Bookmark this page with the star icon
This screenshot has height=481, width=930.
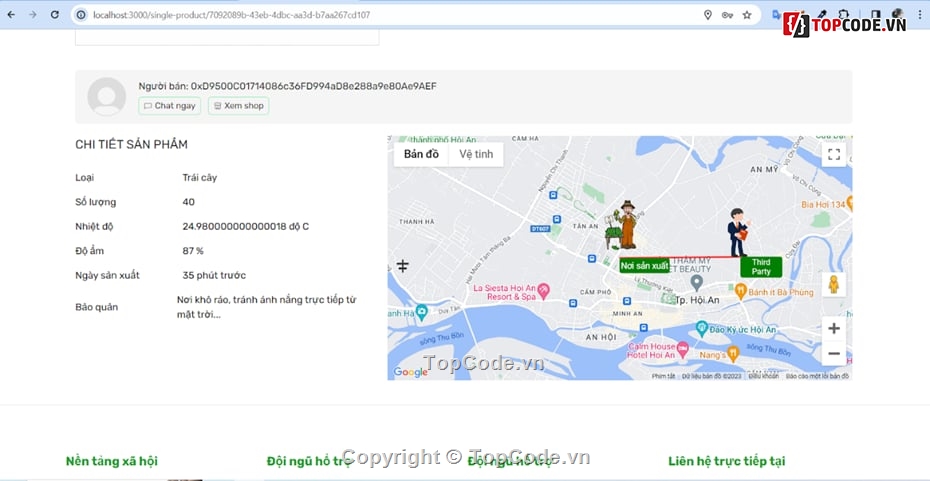tap(746, 15)
